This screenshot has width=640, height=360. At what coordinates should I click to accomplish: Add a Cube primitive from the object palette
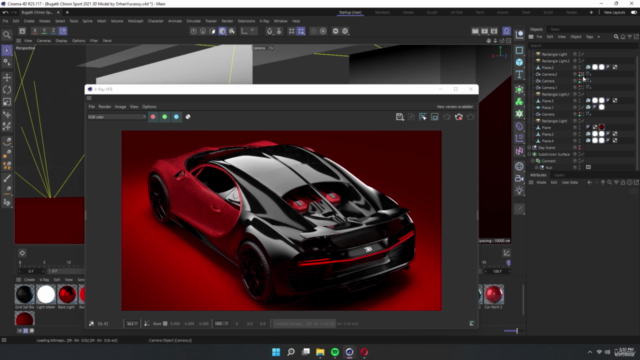(x=519, y=62)
